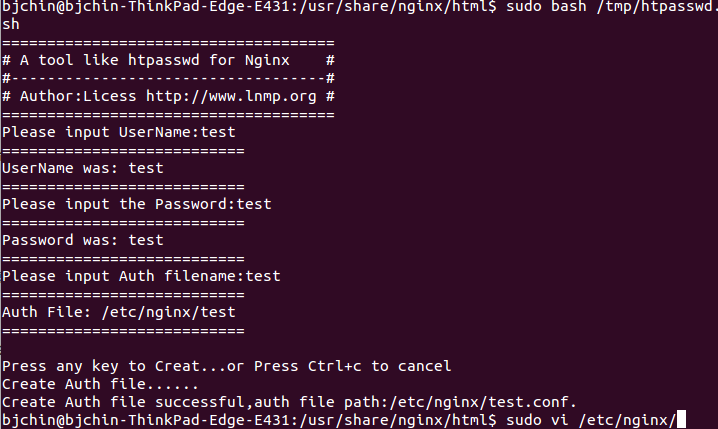This screenshot has width=718, height=429.
Task: Click the 'Please input Auth filename:test' line
Action: coord(141,276)
